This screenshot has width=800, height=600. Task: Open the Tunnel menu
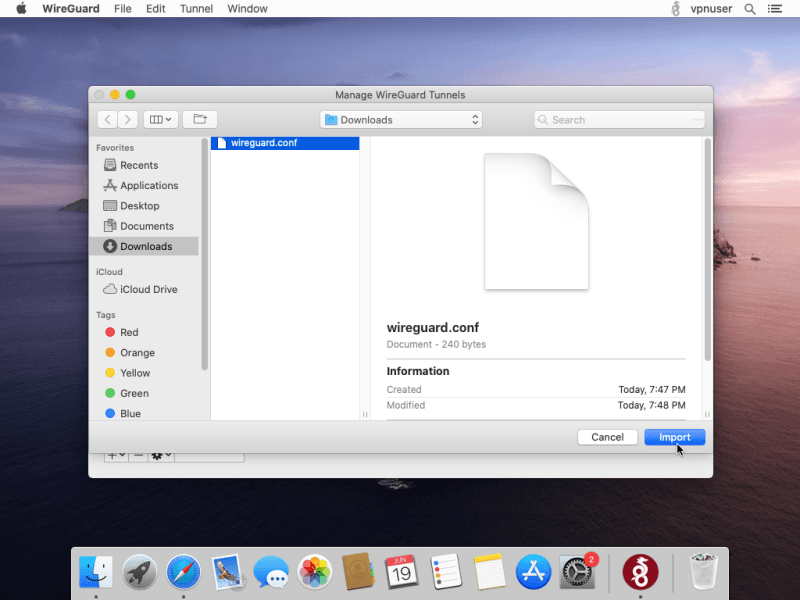tap(196, 9)
